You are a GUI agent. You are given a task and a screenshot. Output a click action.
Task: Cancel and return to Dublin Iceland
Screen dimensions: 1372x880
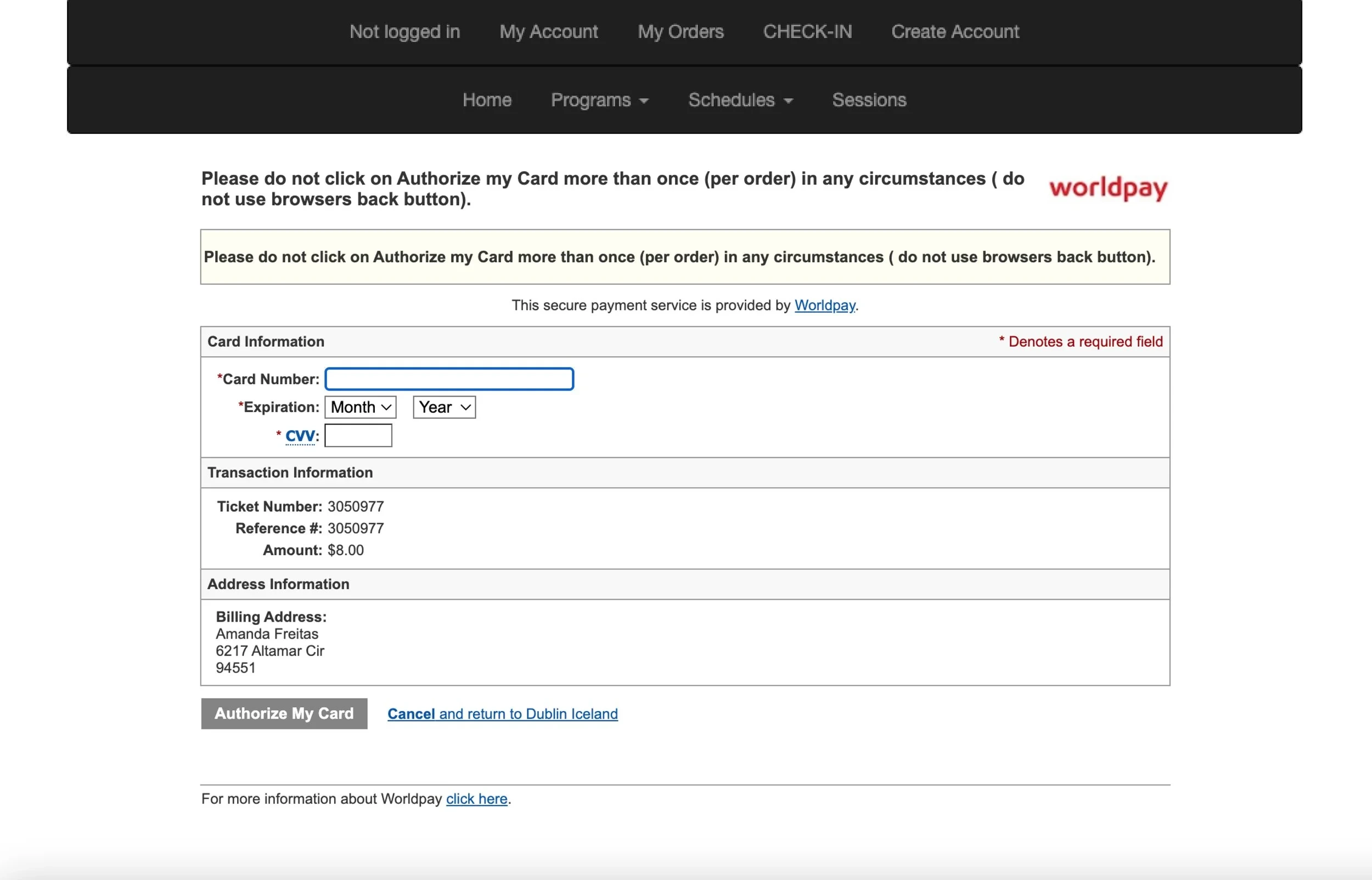pos(502,714)
